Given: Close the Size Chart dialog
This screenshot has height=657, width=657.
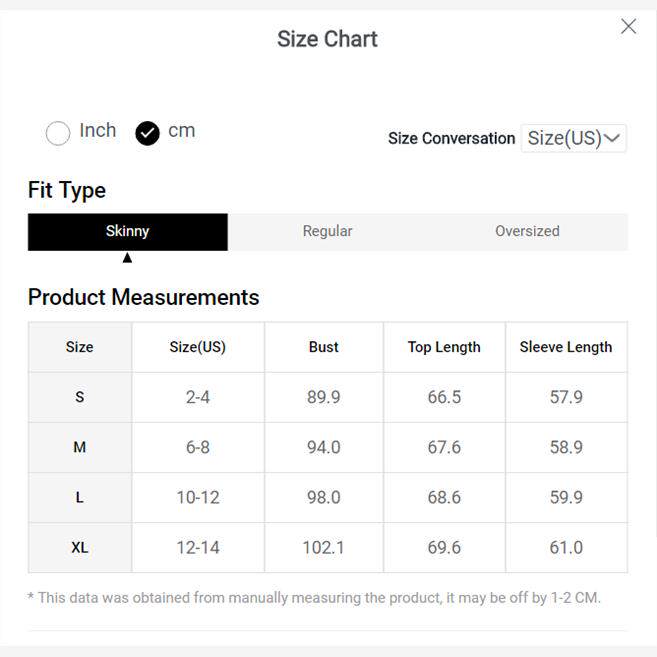Looking at the screenshot, I should point(628,27).
